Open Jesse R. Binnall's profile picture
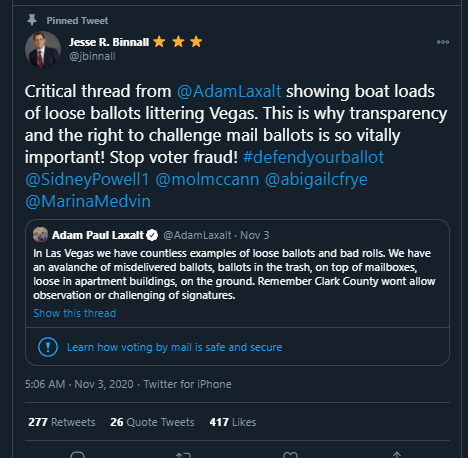 [x=43, y=49]
